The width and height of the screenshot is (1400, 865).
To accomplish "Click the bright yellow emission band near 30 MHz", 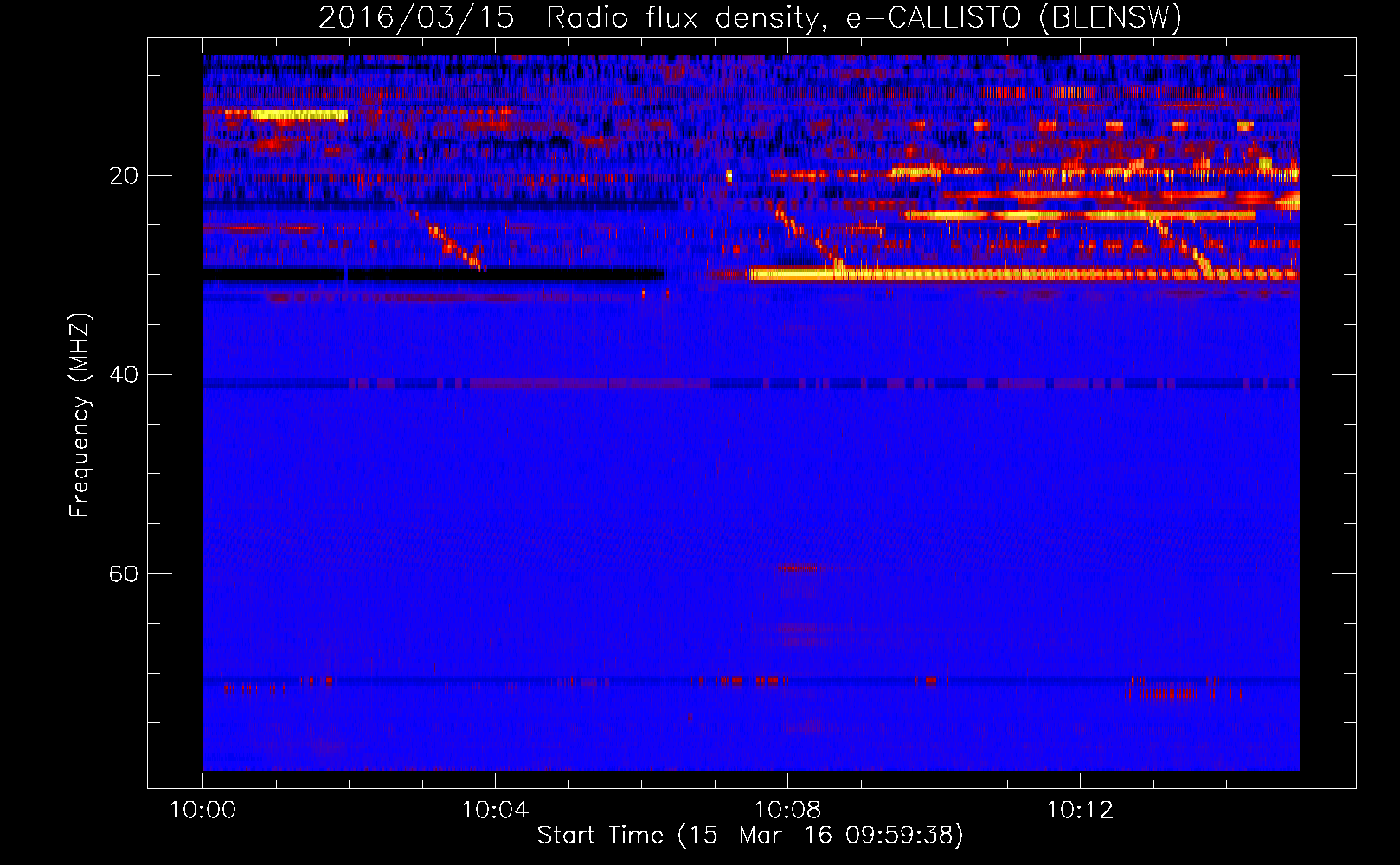I will (x=1021, y=275).
